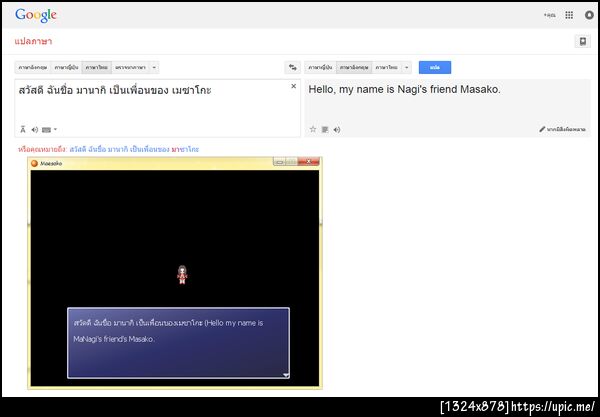The height and width of the screenshot is (417, 600).
Task: Click the account name link in header
Action: tap(549, 15)
